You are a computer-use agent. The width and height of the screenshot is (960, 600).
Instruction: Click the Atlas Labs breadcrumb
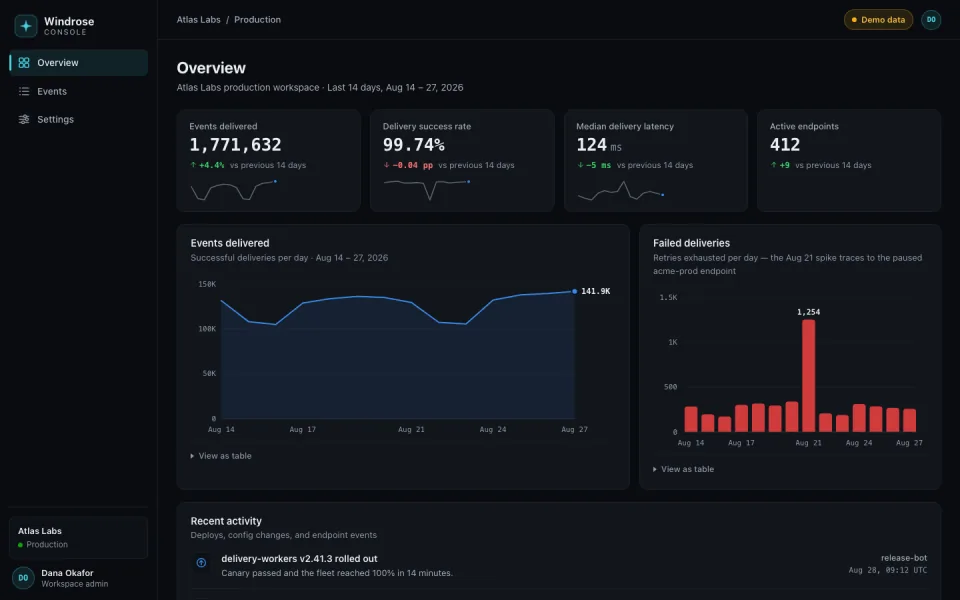198,20
